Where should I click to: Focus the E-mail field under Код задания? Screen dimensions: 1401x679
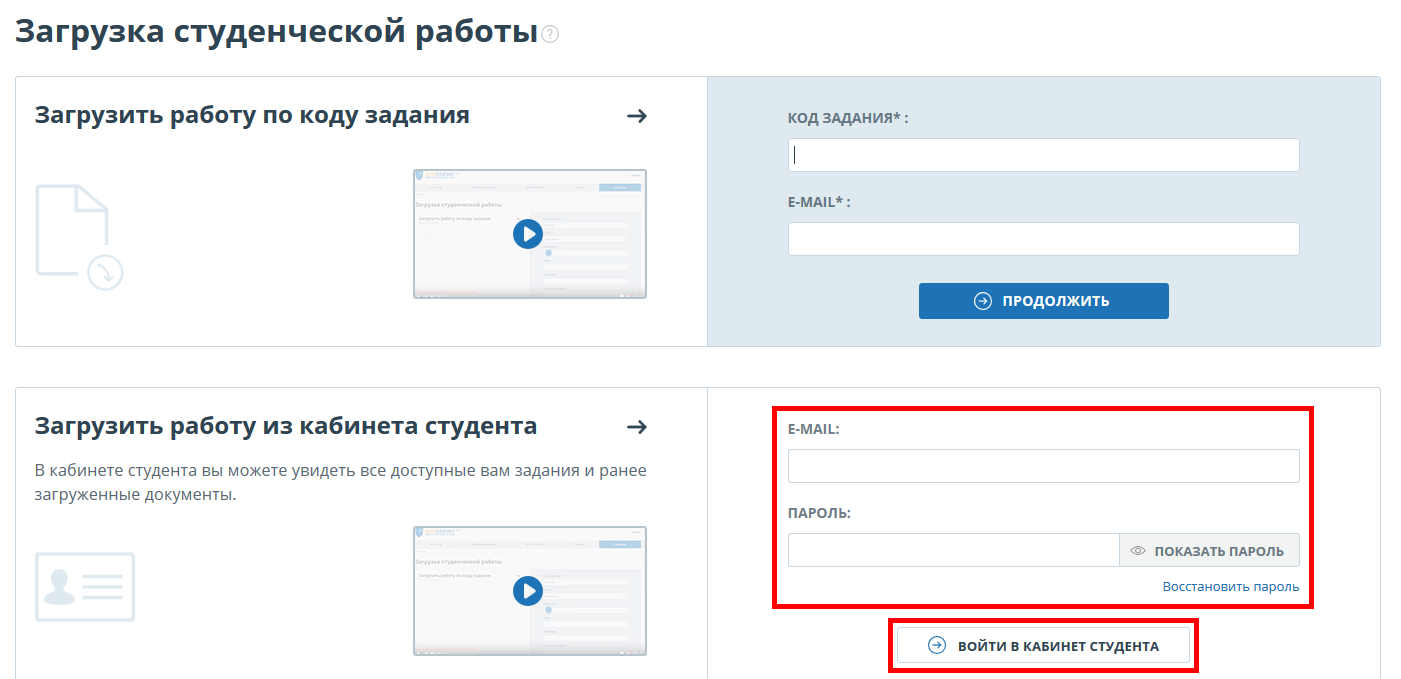pyautogui.click(x=1043, y=239)
